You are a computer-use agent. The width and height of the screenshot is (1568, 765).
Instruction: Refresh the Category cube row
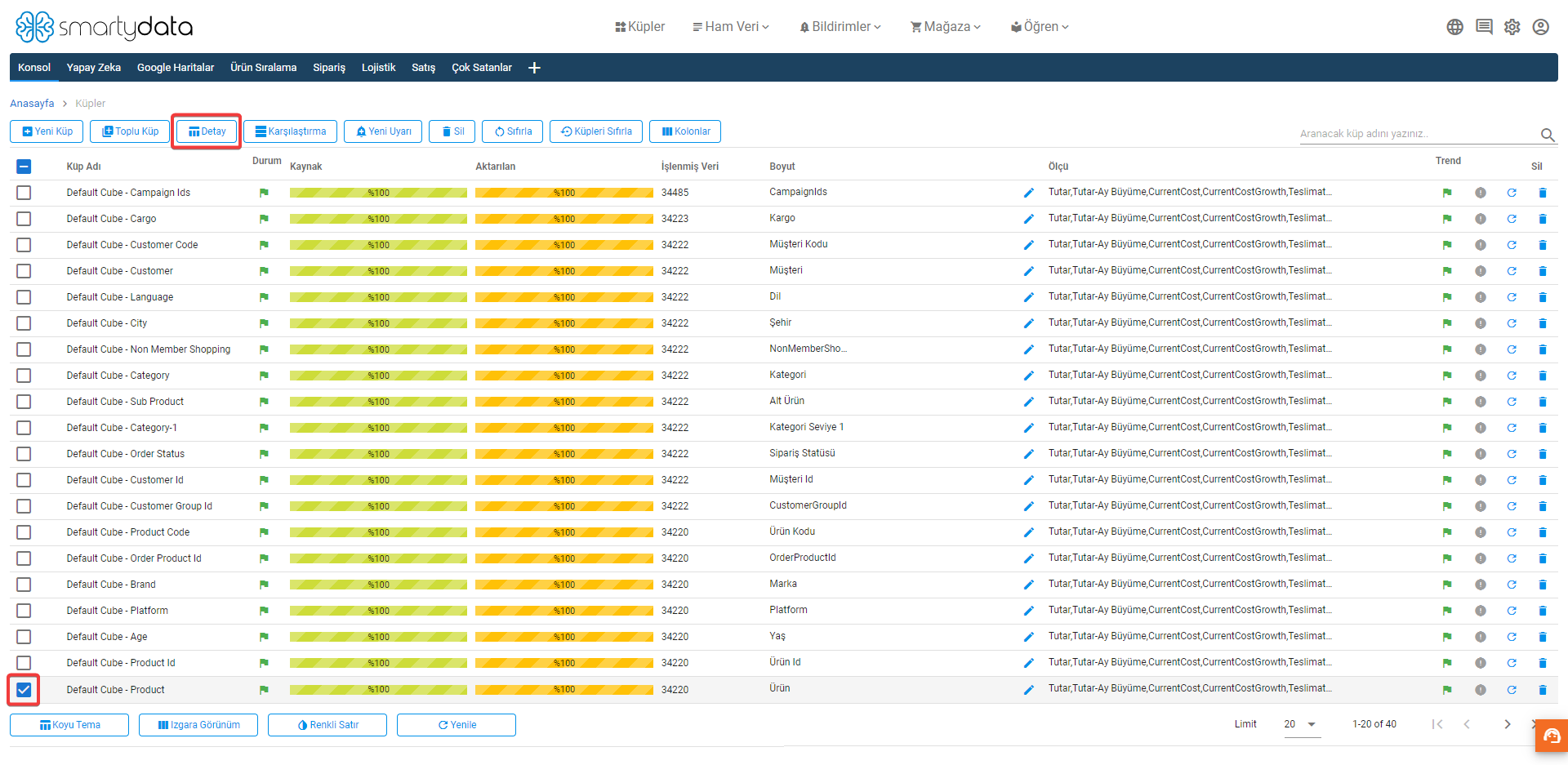coord(1512,376)
